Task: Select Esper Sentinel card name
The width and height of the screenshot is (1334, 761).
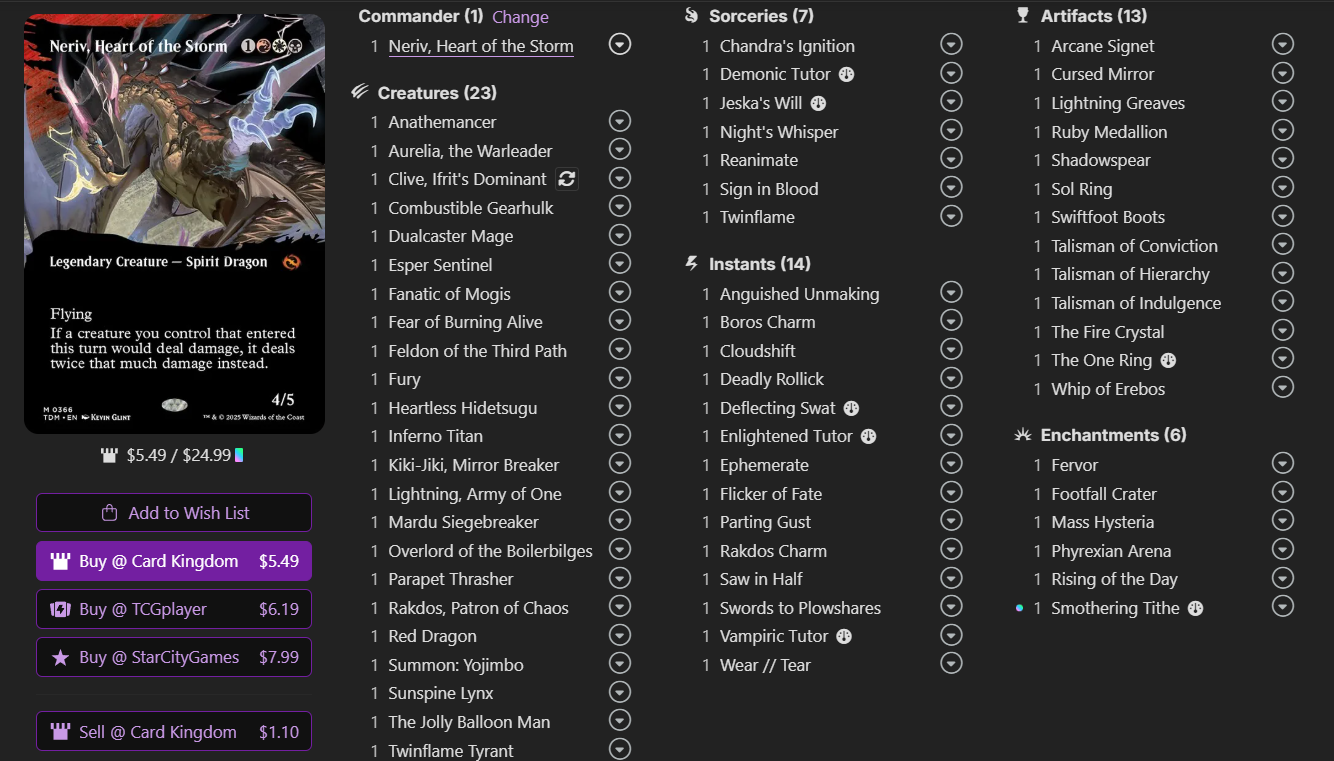Action: pyautogui.click(x=440, y=265)
